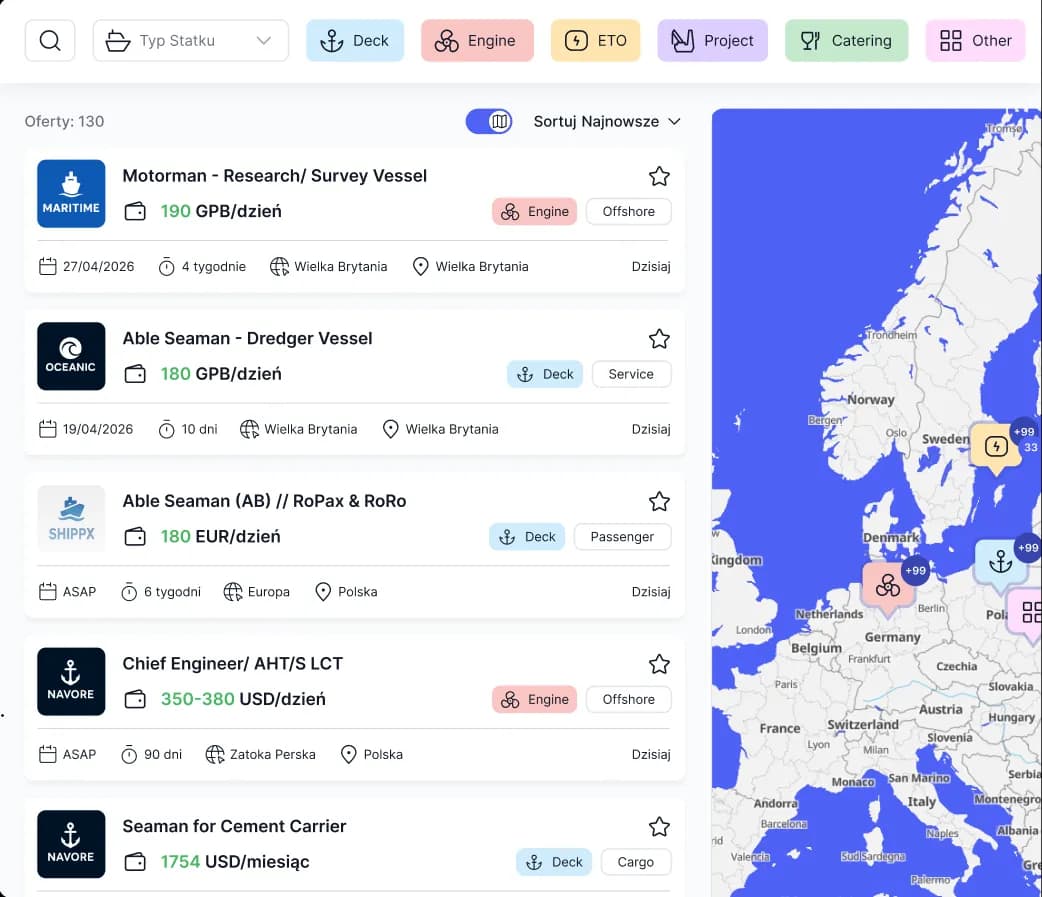Star the Seaman for Cement Carrier offer
Image resolution: width=1042 pixels, height=897 pixels.
point(659,827)
